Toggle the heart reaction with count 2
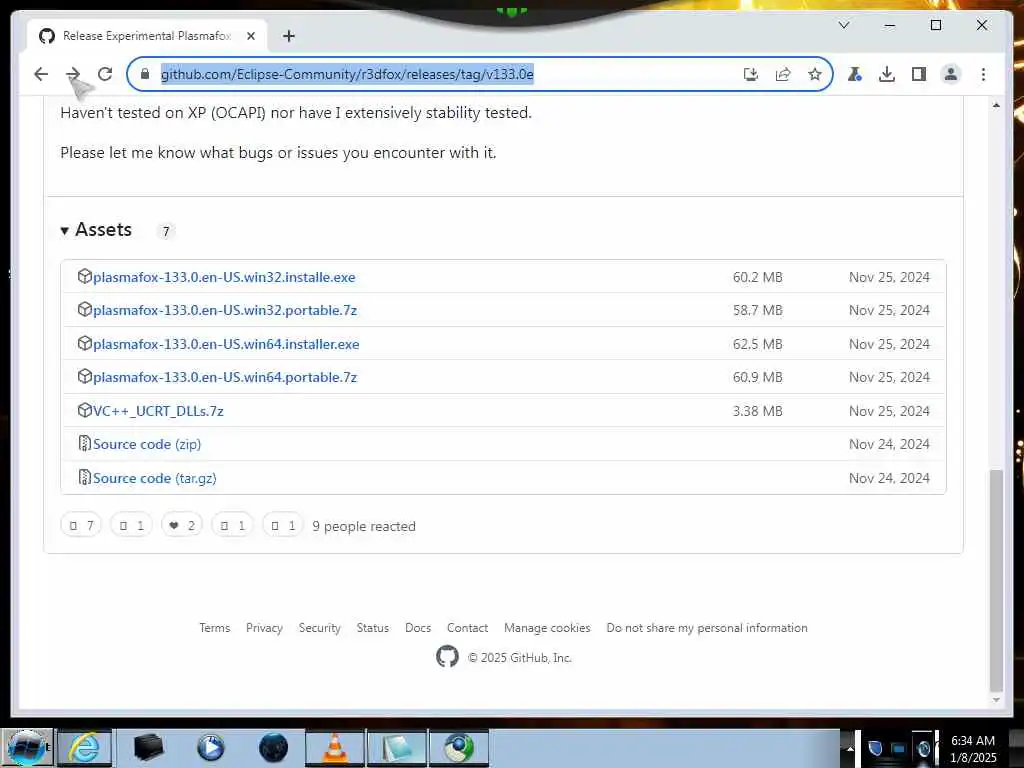The width and height of the screenshot is (1024, 768). (182, 525)
